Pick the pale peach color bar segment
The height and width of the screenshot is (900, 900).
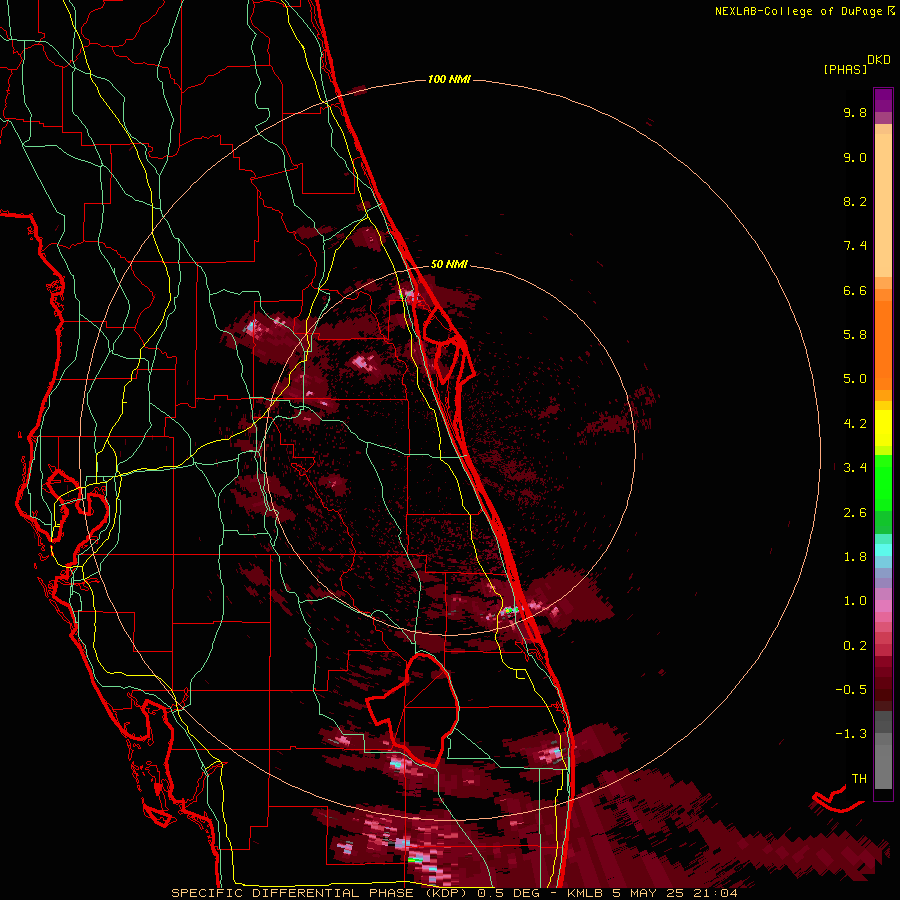click(883, 205)
